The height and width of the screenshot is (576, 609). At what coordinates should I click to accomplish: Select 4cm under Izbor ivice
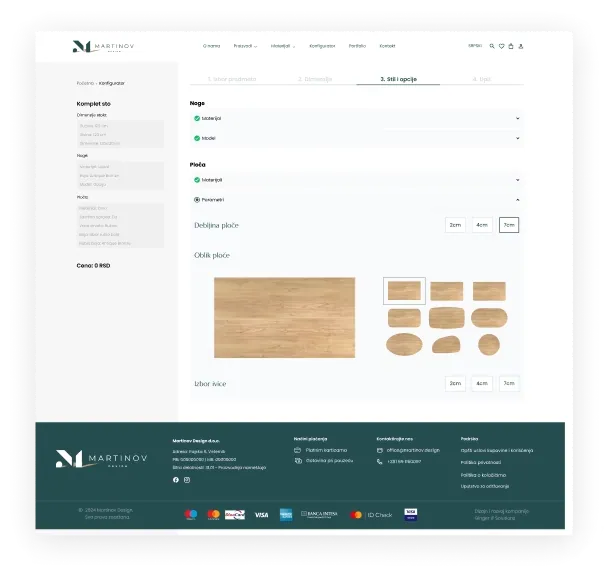pyautogui.click(x=482, y=383)
